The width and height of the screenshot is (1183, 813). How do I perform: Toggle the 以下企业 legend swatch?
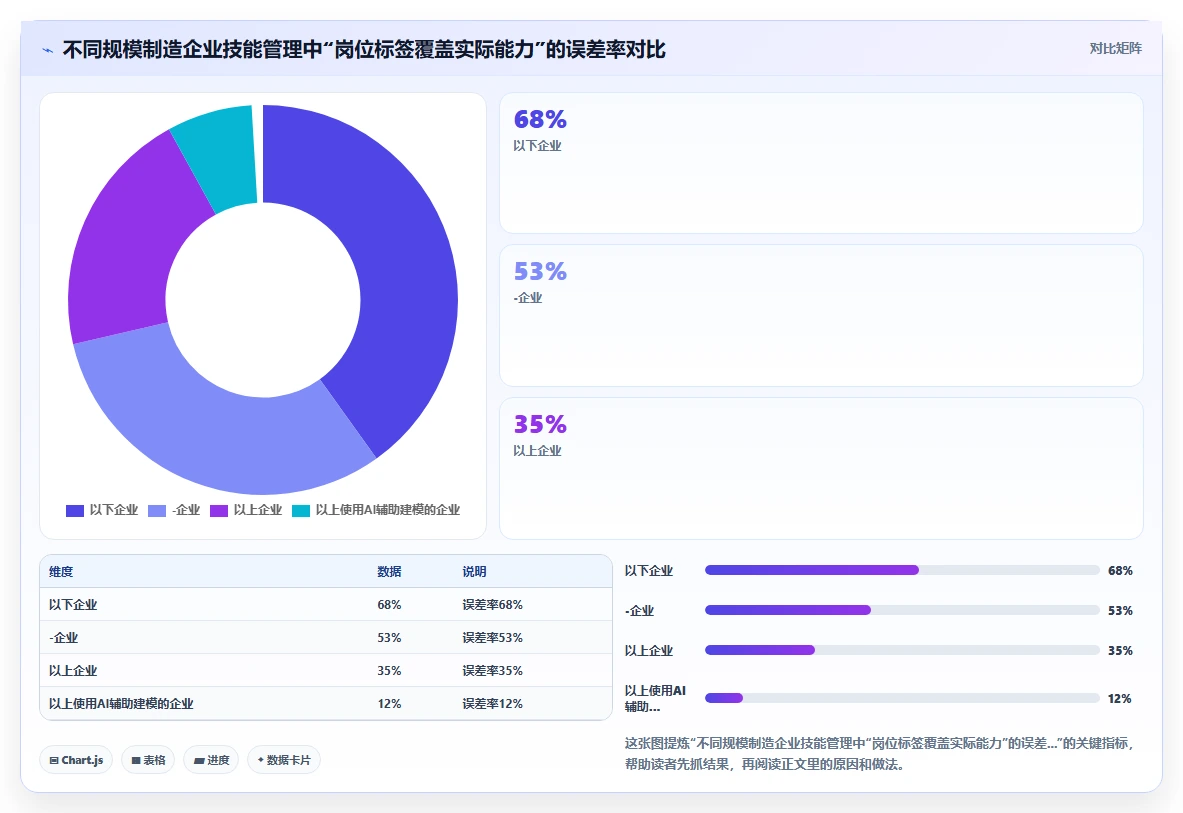coord(75,511)
